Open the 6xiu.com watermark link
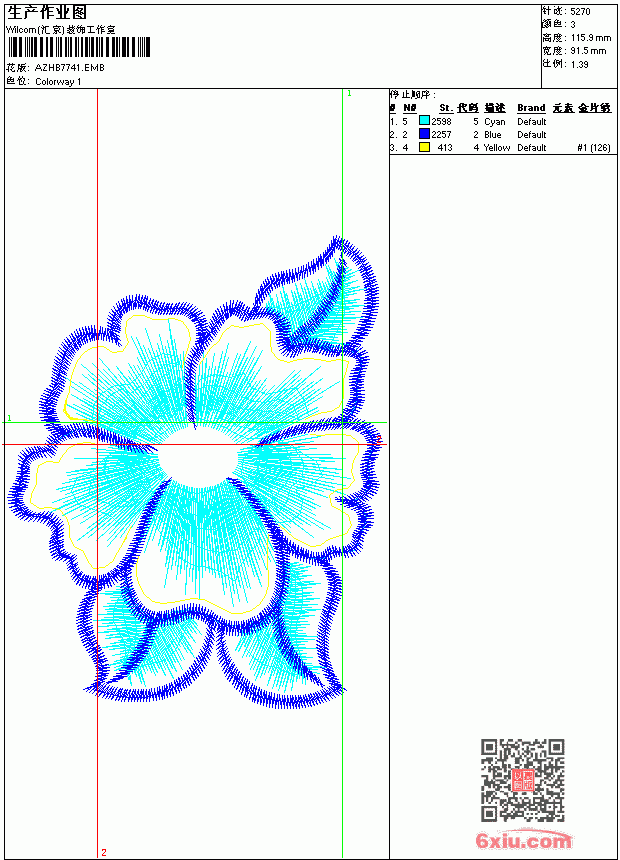Screen dimensions: 620x860 [523, 840]
